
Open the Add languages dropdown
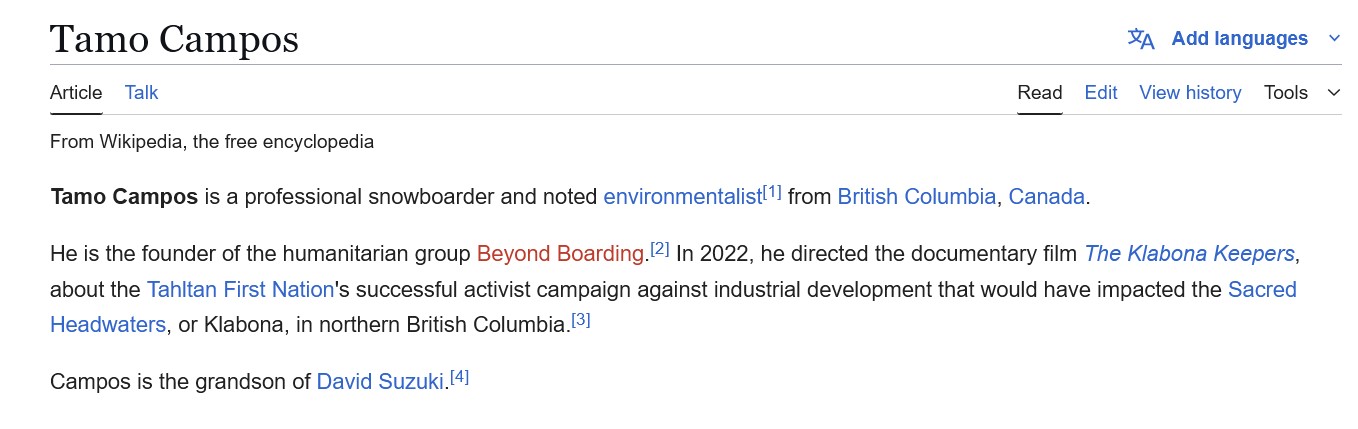point(1239,39)
